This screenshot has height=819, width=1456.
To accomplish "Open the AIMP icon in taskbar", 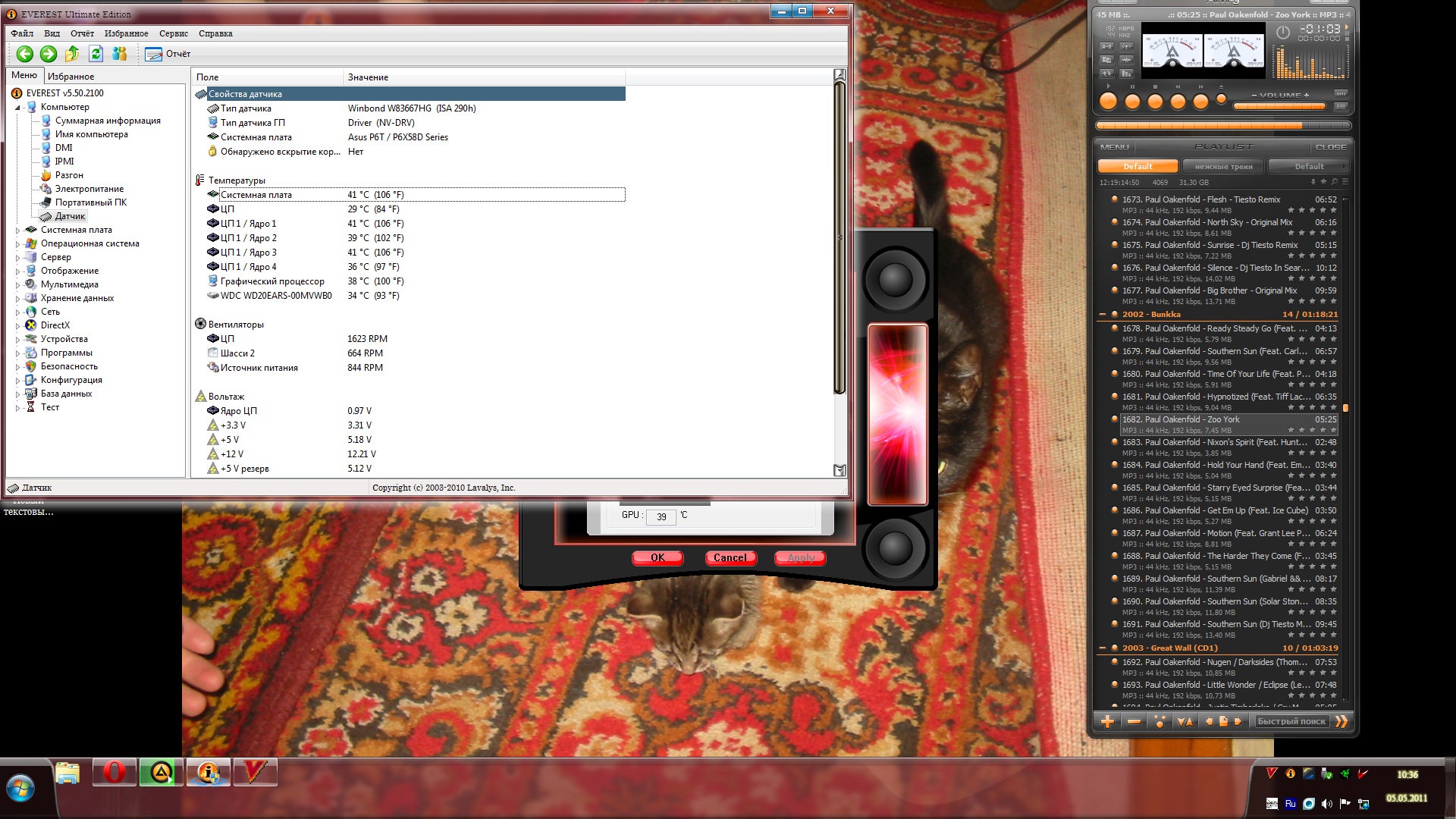I will tap(161, 773).
